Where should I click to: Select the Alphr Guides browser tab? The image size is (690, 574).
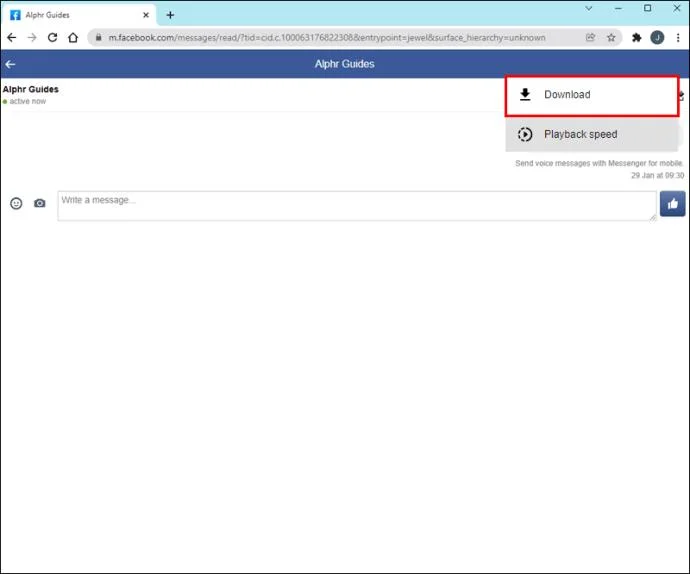pyautogui.click(x=79, y=15)
